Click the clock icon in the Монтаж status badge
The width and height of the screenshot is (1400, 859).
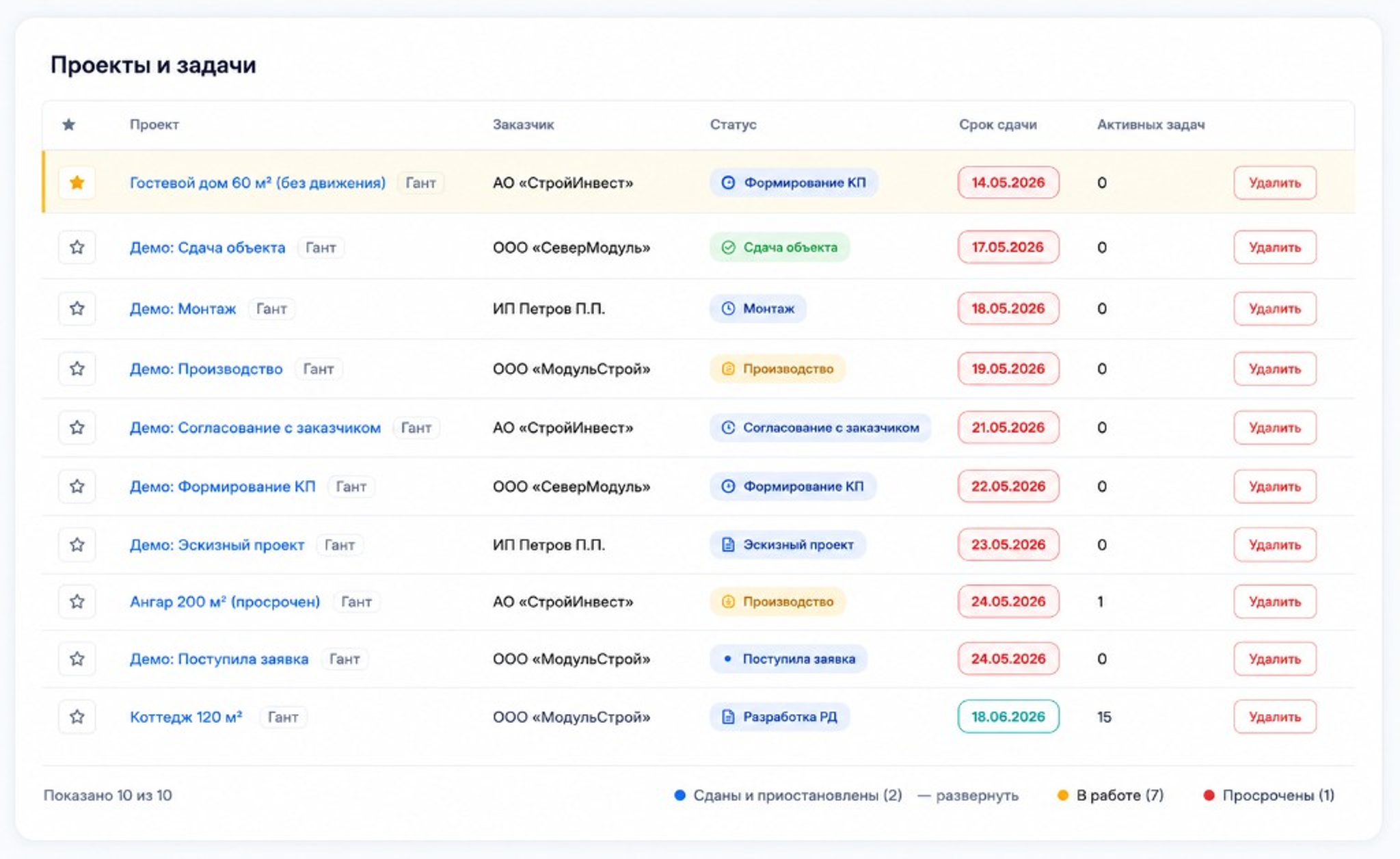(728, 308)
